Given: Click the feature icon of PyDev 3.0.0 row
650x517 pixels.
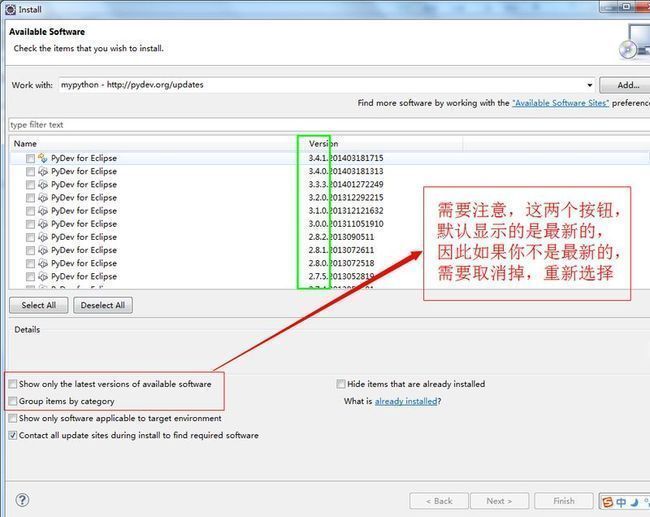Looking at the screenshot, I should pos(43,224).
